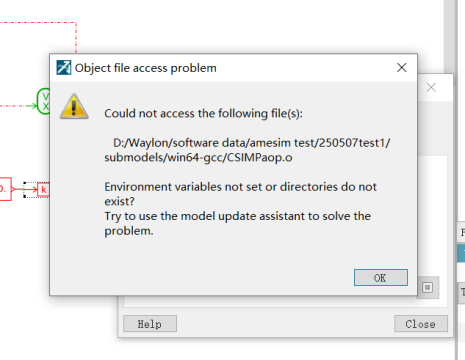Screen dimensions: 465x360
Task: Click the green arrow entering V X component
Action: tap(32, 106)
